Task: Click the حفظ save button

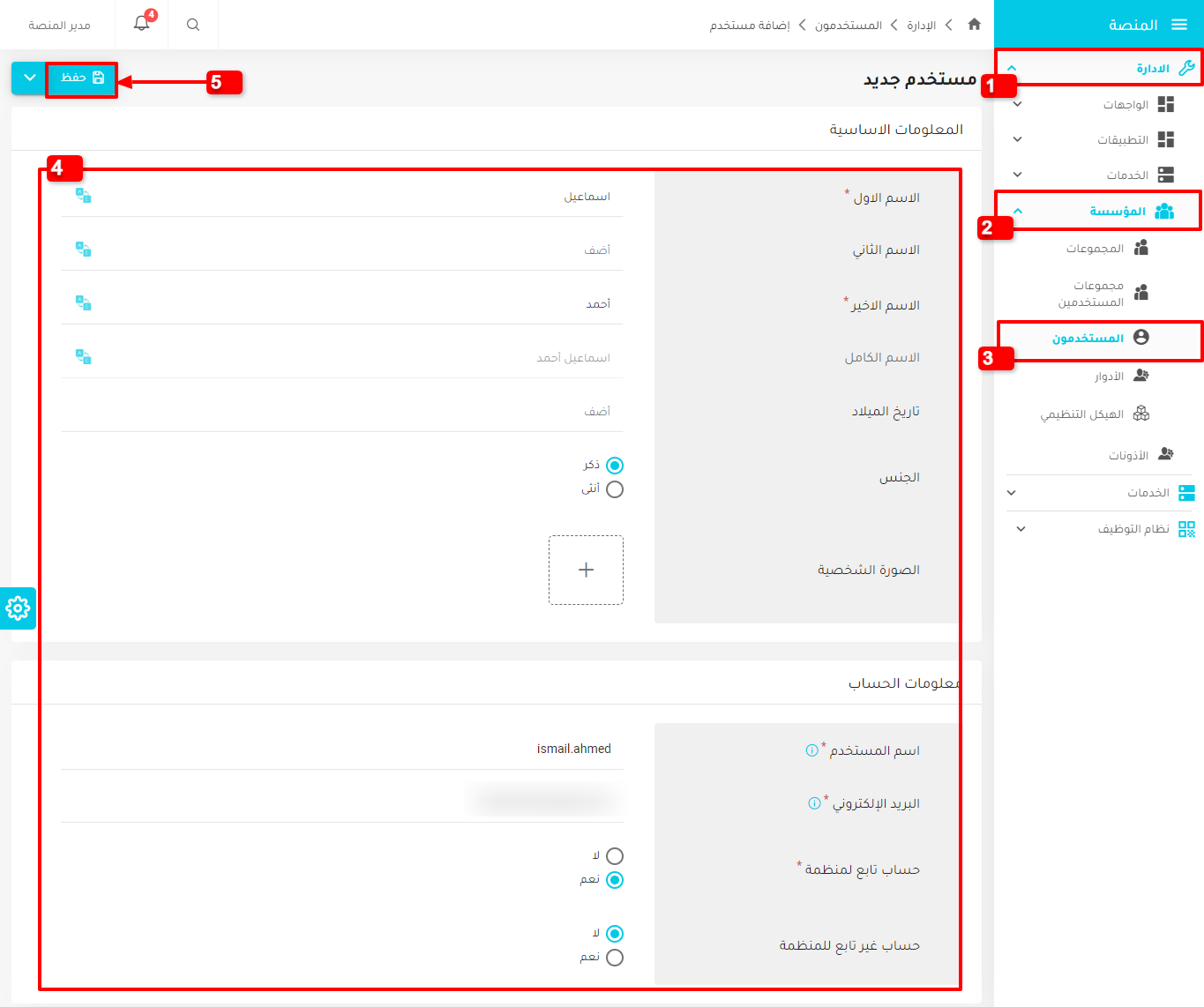Action: (x=82, y=78)
